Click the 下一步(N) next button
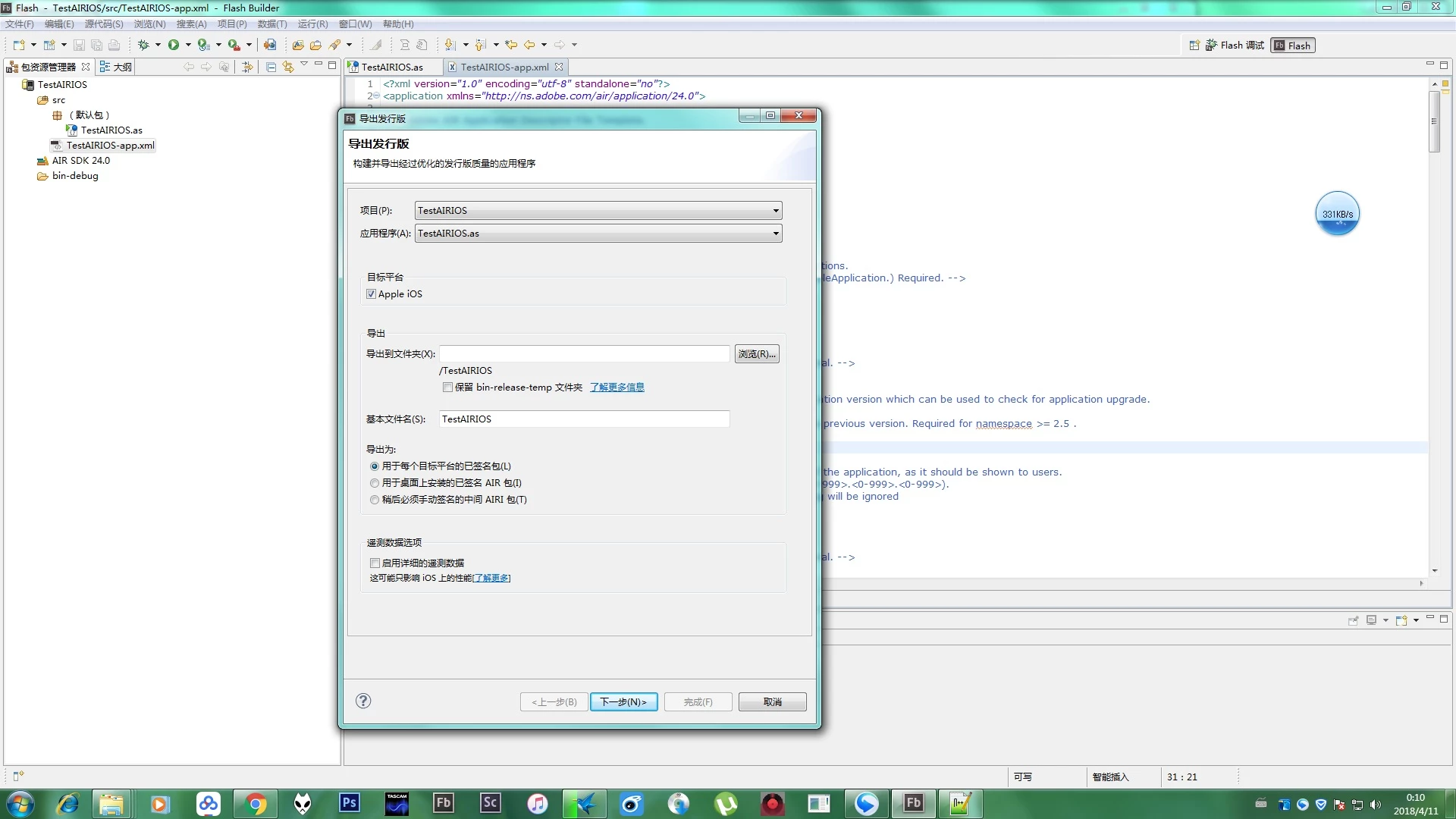The width and height of the screenshot is (1456, 819). tap(623, 702)
